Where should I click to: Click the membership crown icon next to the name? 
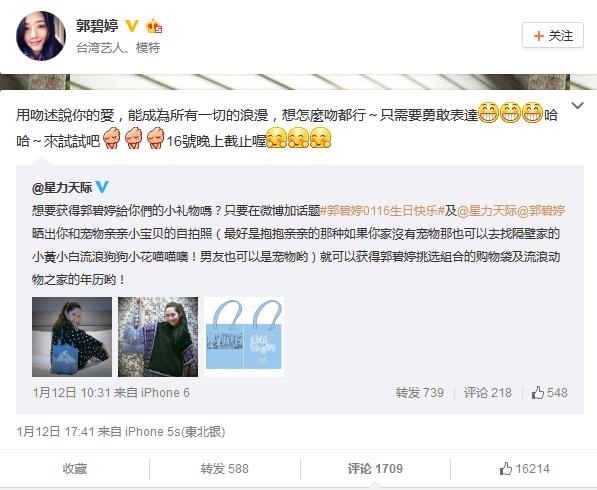pyautogui.click(x=154, y=26)
